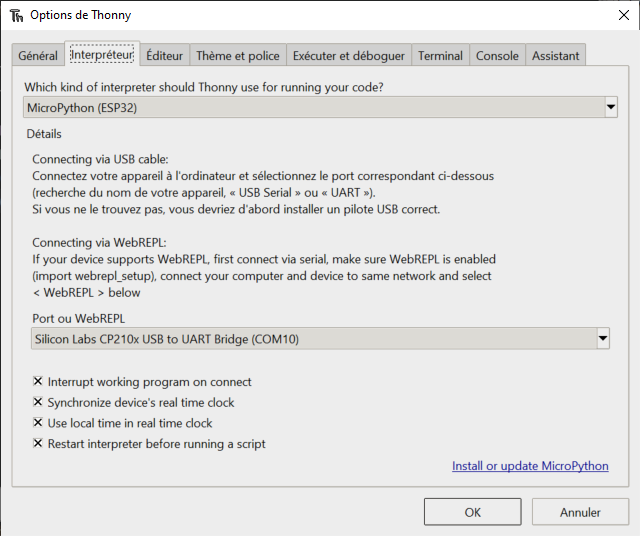Open the Console tab
Screen dimensions: 640x536
pyautogui.click(x=497, y=56)
